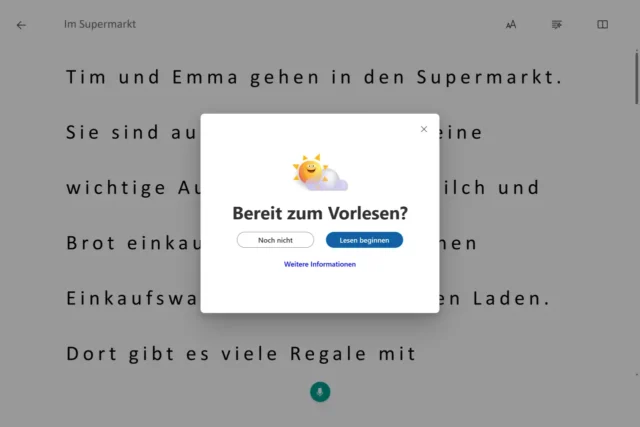Screen dimensions: 640x427
Task: Open the Weitere Informationen link
Action: click(x=320, y=264)
